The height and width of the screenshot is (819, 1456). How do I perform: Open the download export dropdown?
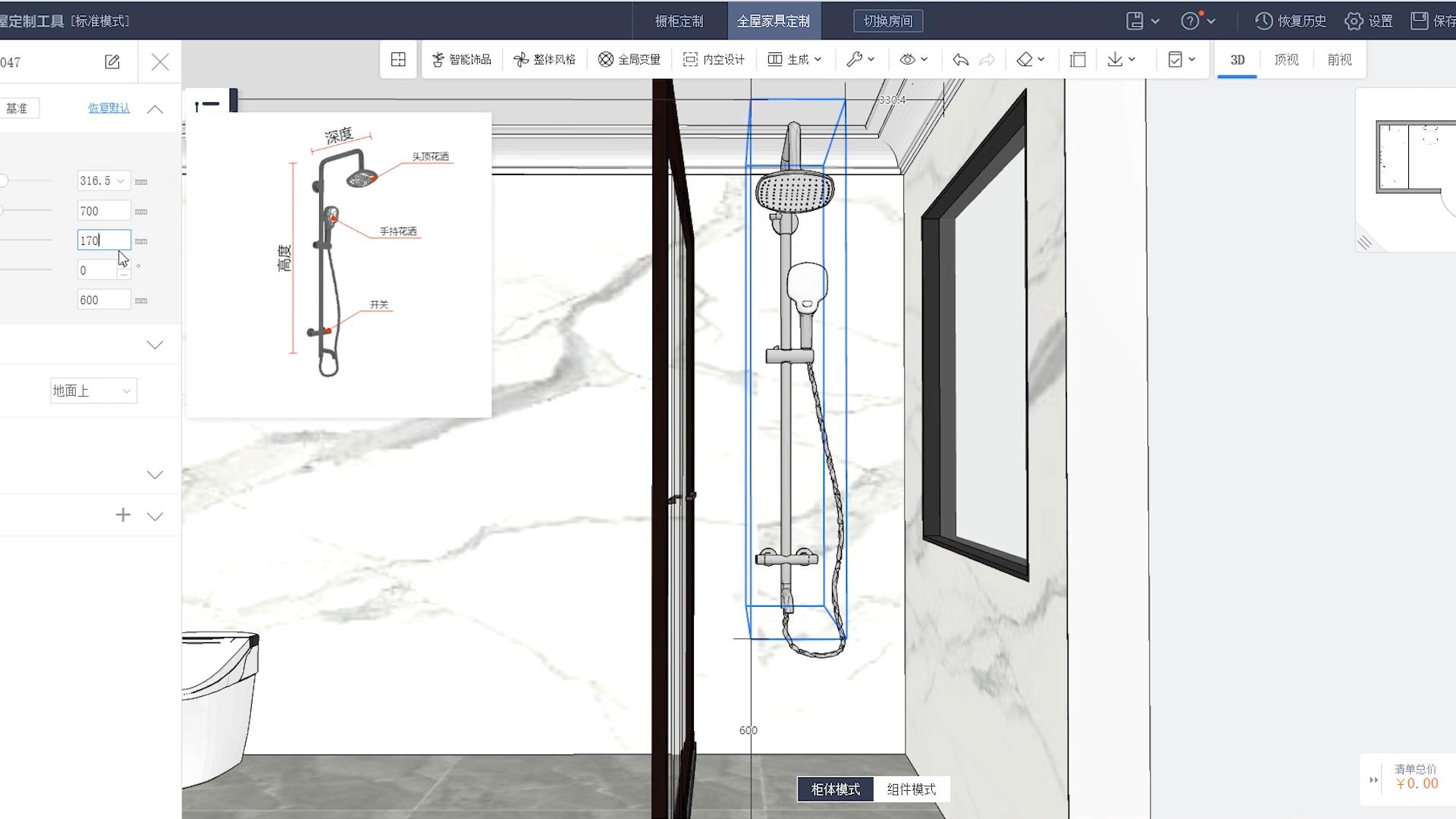point(1121,59)
